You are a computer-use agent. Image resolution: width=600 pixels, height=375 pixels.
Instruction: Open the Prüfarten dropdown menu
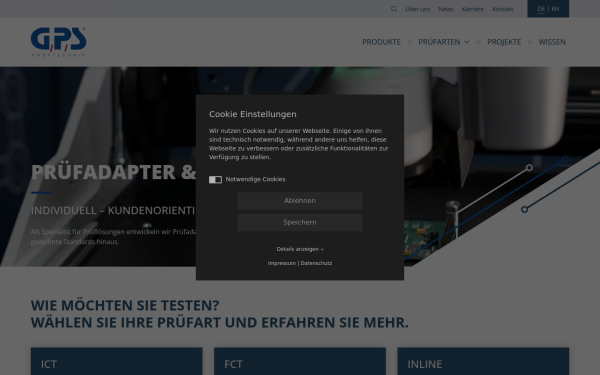click(443, 42)
